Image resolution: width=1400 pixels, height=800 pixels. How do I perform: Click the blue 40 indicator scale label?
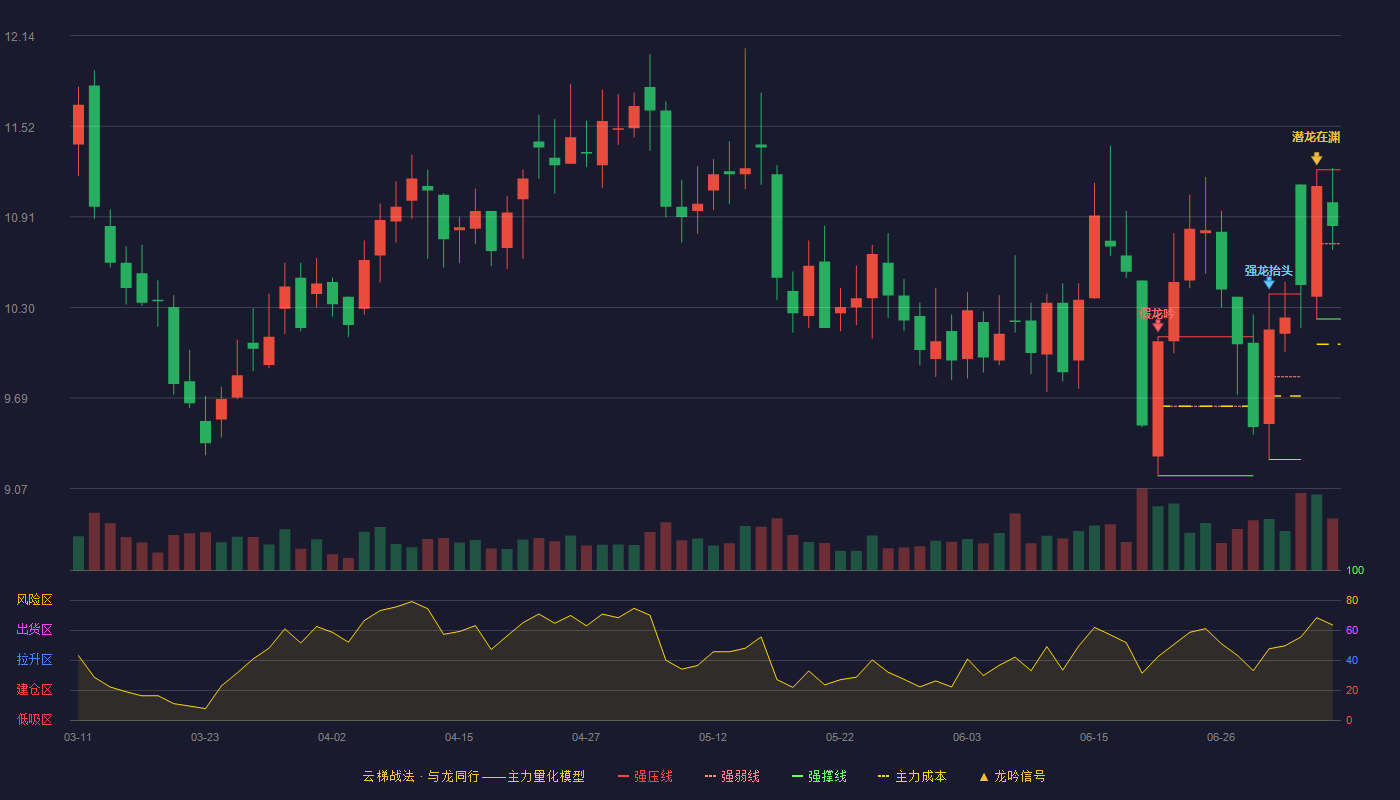tap(1352, 660)
